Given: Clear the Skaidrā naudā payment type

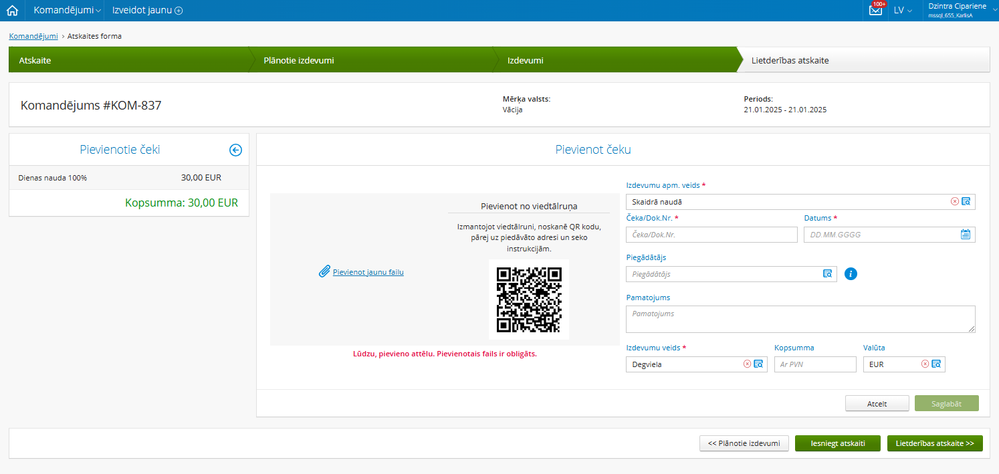Looking at the screenshot, I should 954,201.
